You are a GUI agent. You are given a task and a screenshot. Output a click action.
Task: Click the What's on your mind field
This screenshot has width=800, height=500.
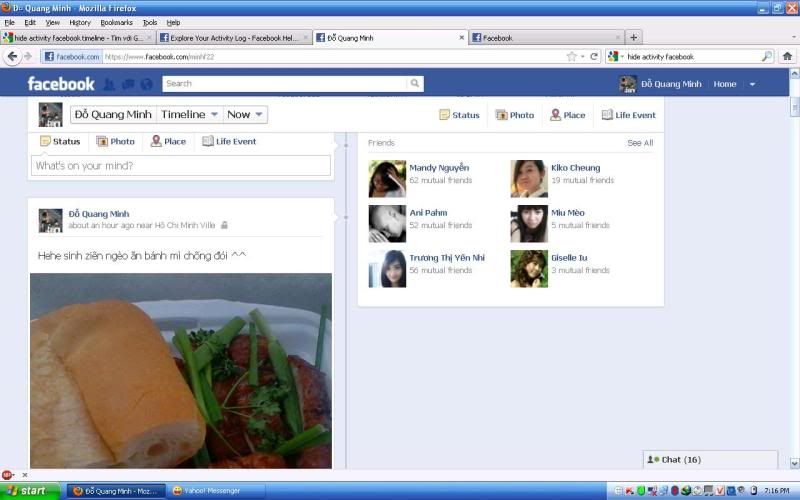point(181,165)
